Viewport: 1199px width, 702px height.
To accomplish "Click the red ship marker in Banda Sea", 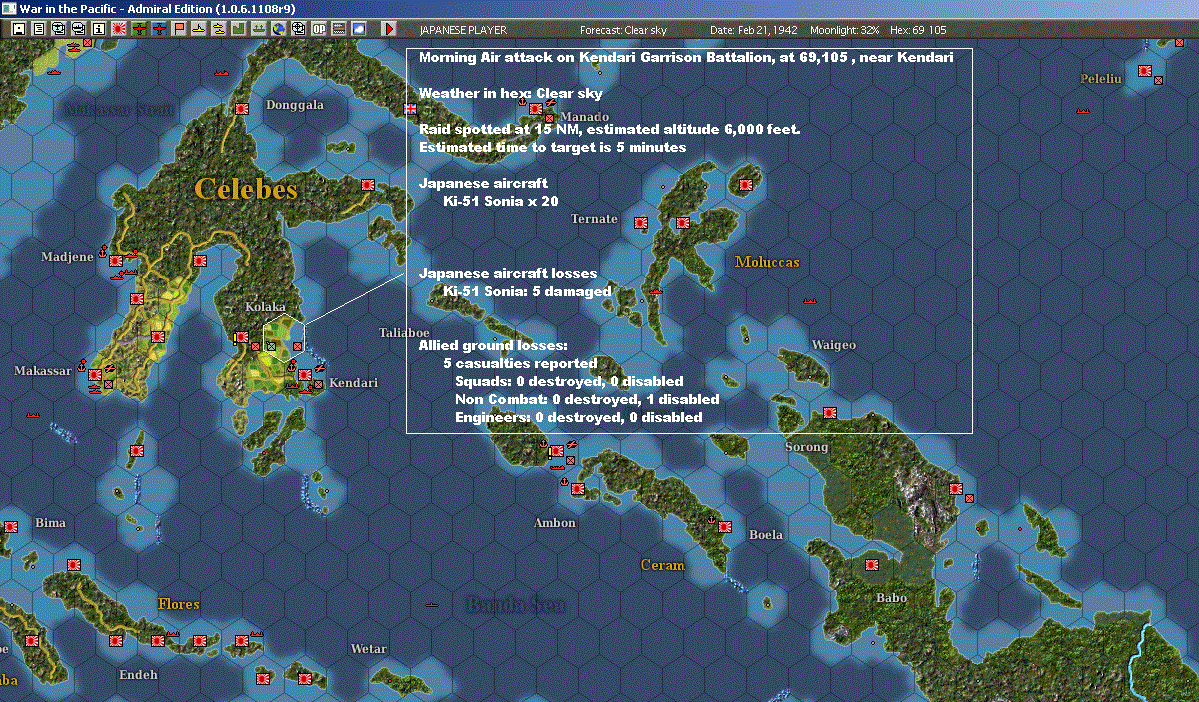I will point(432,605).
